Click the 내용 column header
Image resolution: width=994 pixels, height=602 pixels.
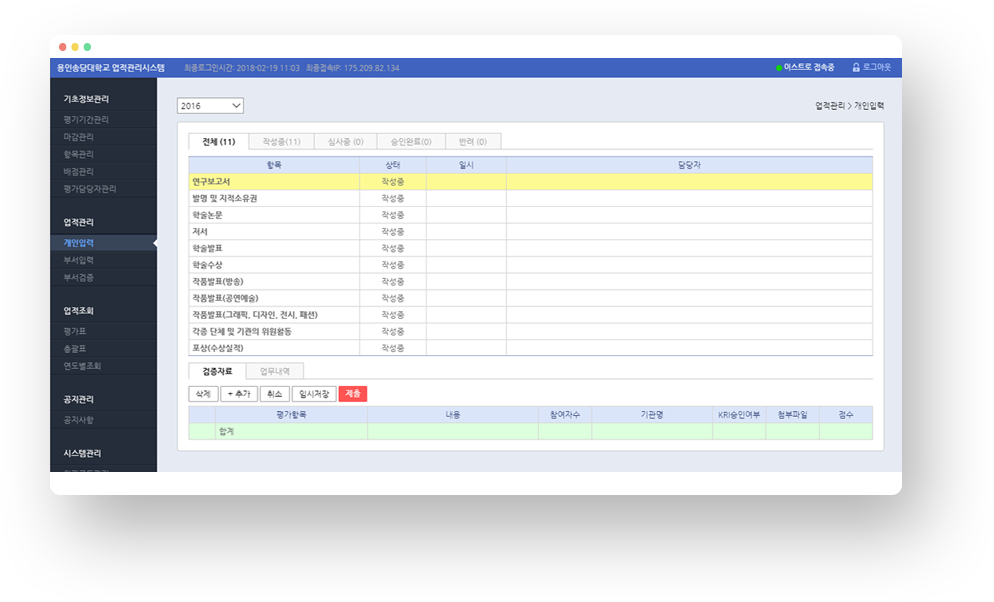[453, 414]
